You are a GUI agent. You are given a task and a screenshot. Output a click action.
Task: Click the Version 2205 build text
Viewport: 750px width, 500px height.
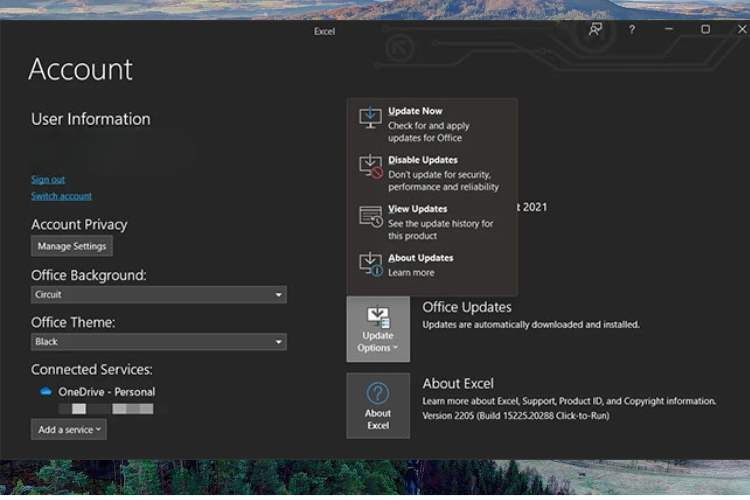(516, 416)
